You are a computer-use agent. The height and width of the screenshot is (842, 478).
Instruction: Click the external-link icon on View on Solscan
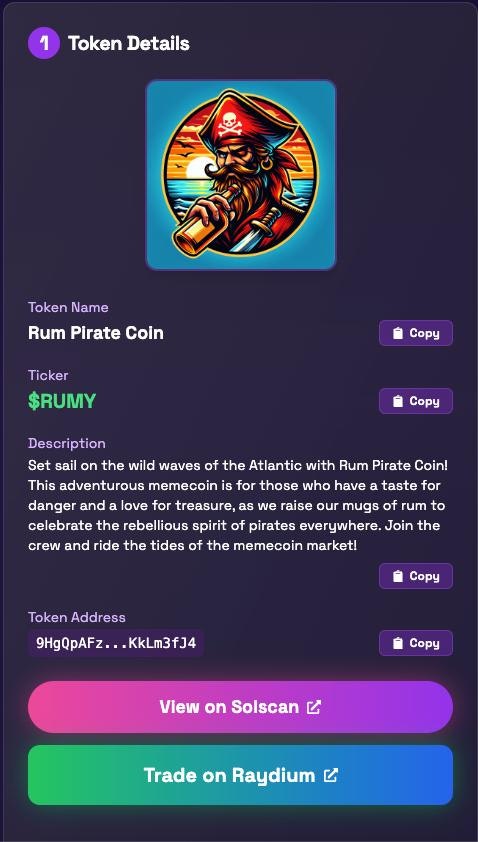pos(314,707)
